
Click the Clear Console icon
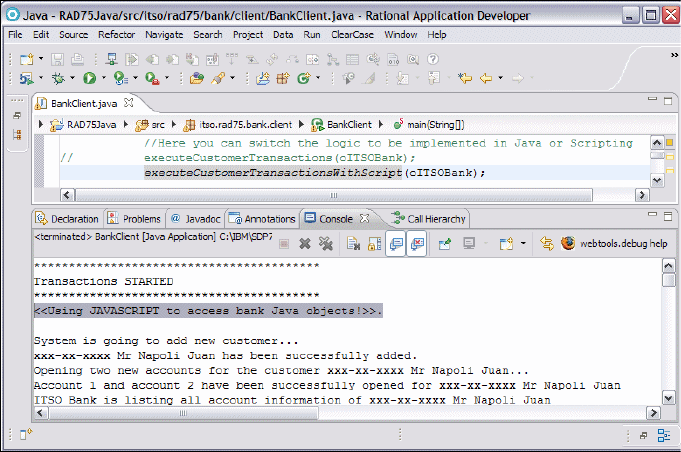(x=353, y=243)
